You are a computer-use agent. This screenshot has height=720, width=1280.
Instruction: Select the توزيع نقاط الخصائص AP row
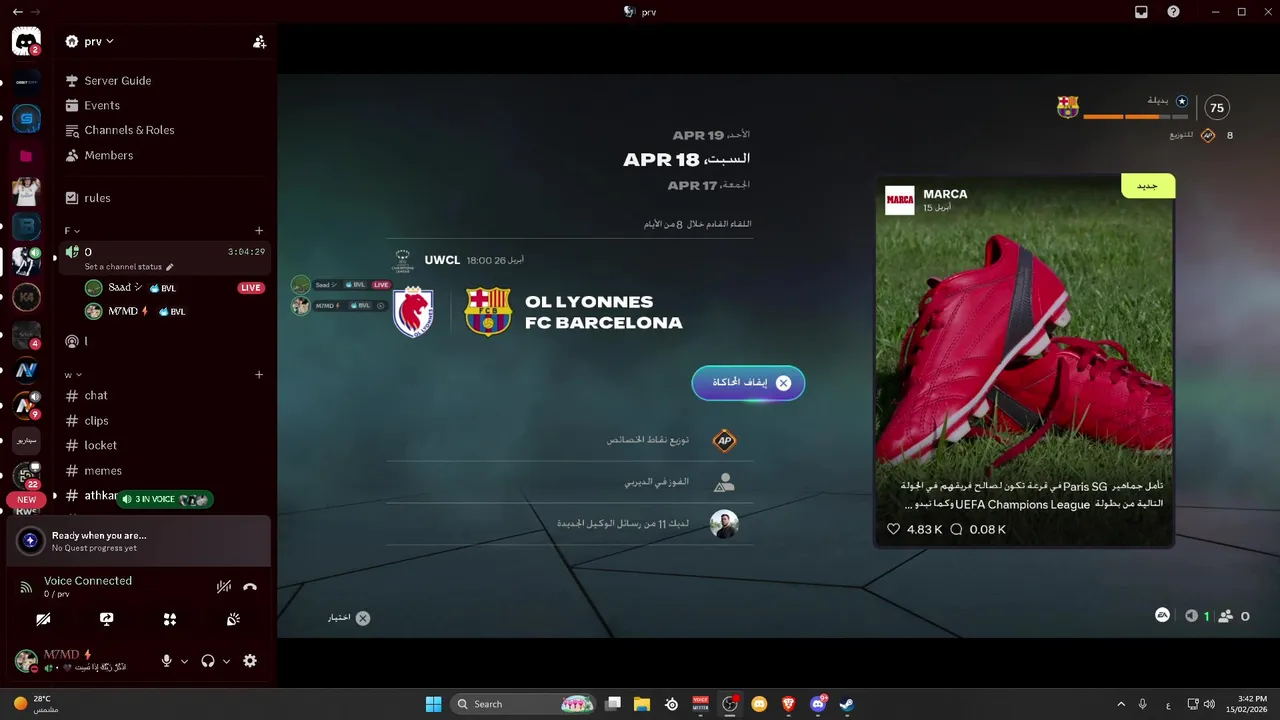pos(570,440)
